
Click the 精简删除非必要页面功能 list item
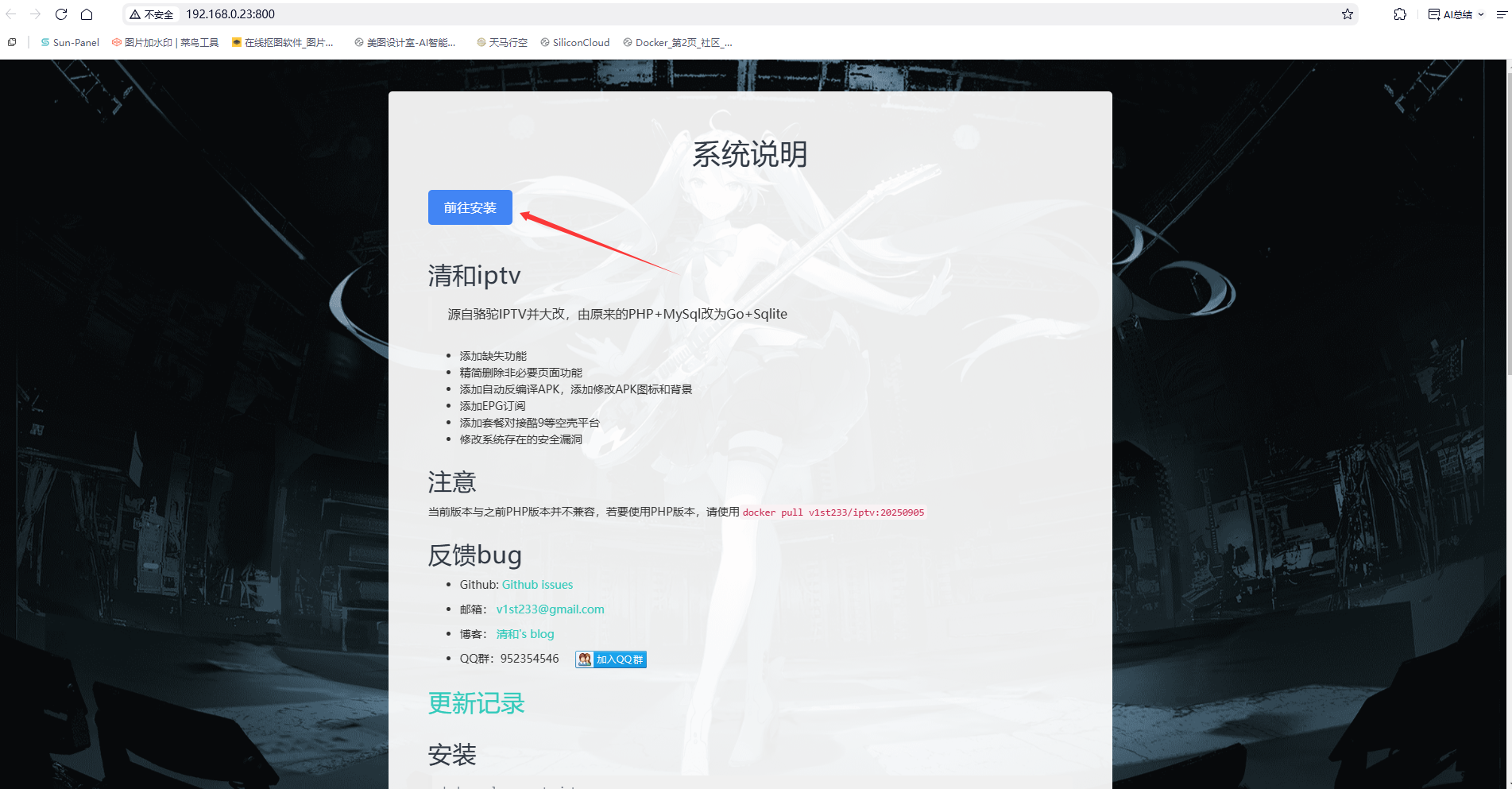coord(521,373)
